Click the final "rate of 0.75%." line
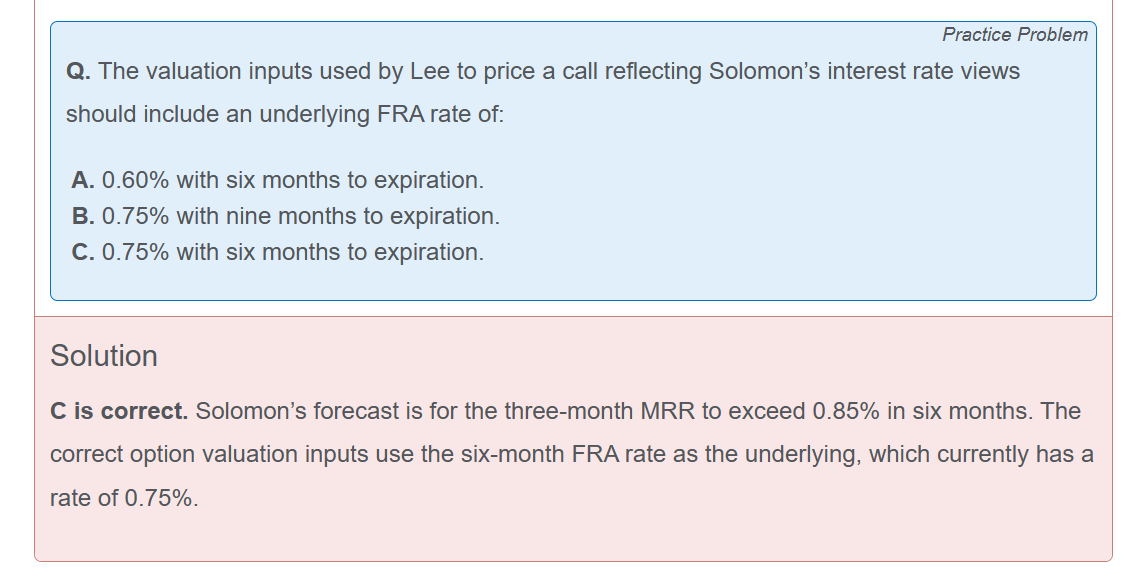1139x573 pixels. click(124, 498)
